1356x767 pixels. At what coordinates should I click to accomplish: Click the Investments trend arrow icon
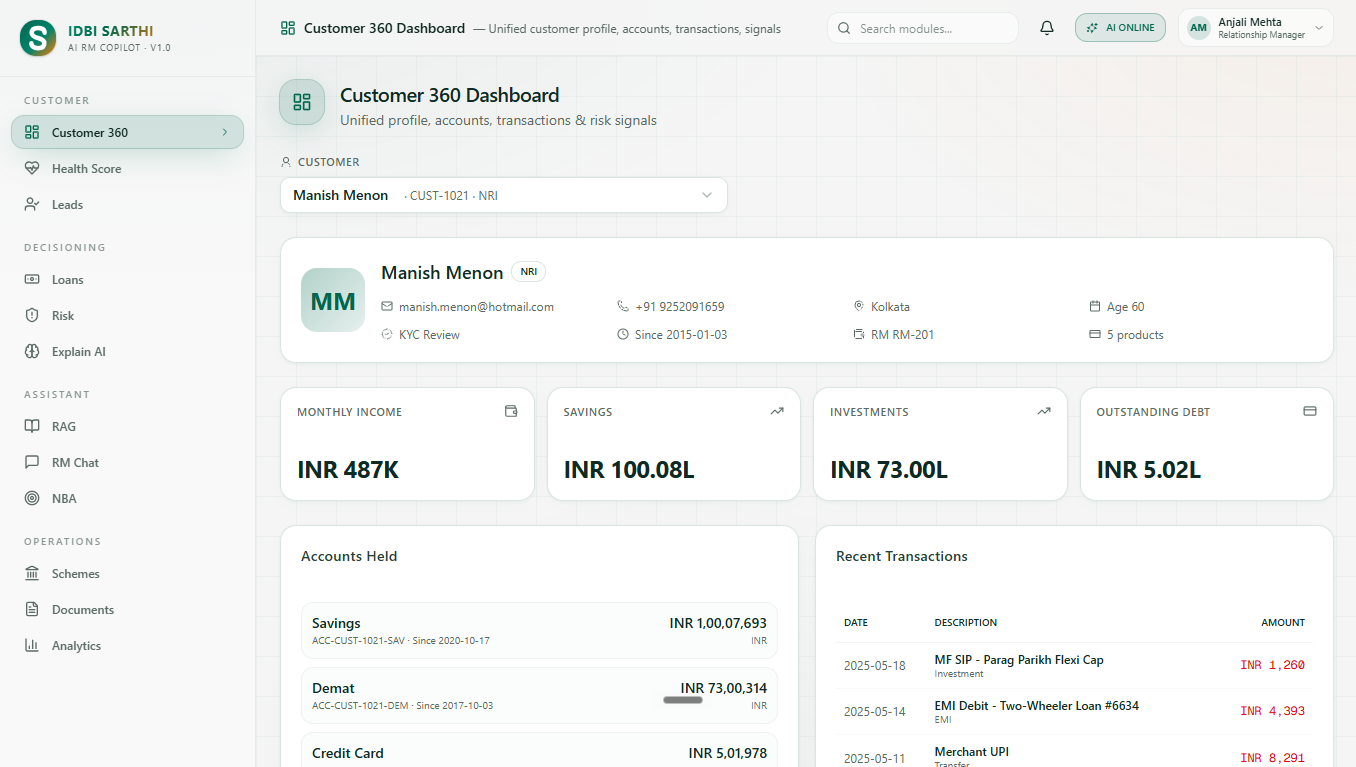click(1044, 411)
